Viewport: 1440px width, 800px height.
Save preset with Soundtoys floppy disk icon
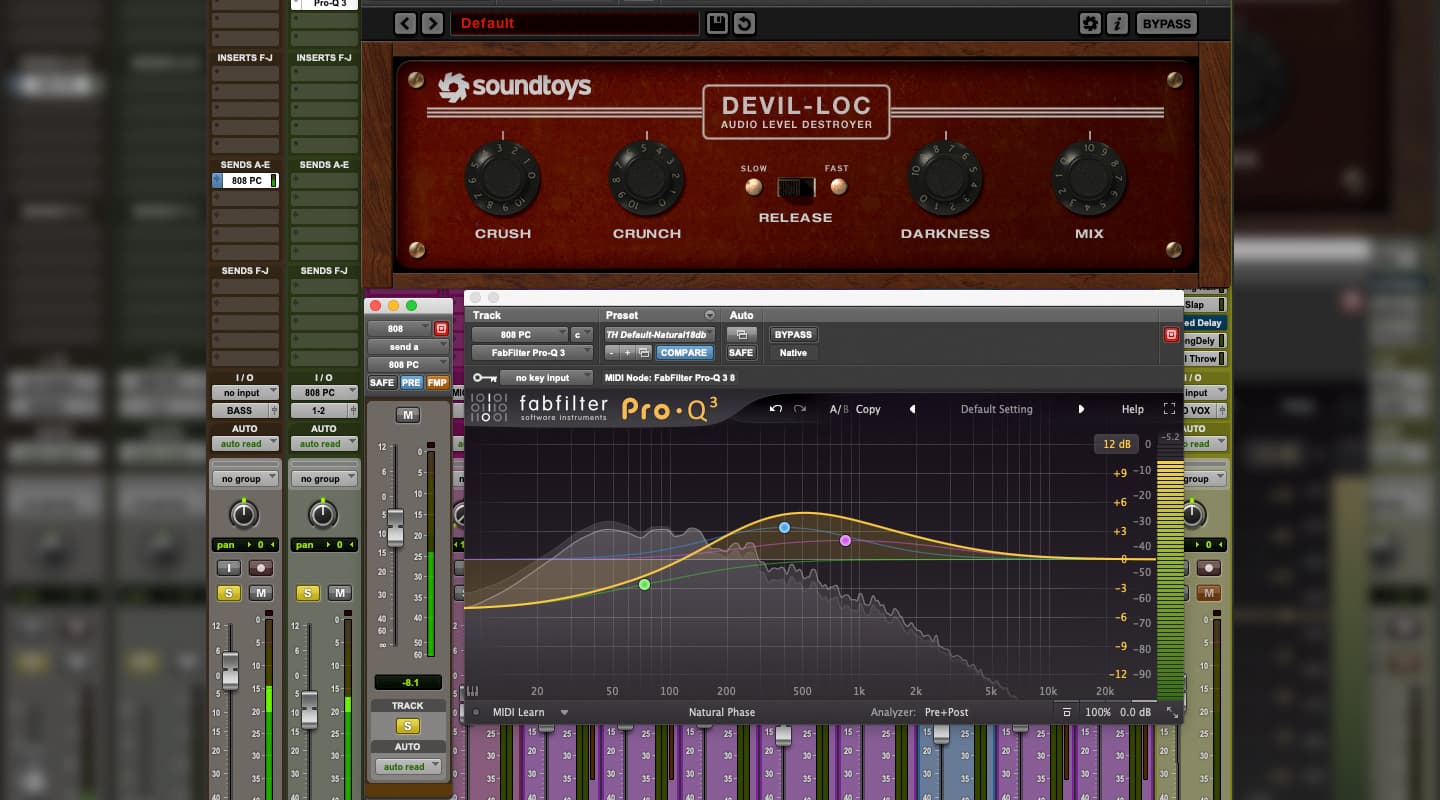point(717,23)
